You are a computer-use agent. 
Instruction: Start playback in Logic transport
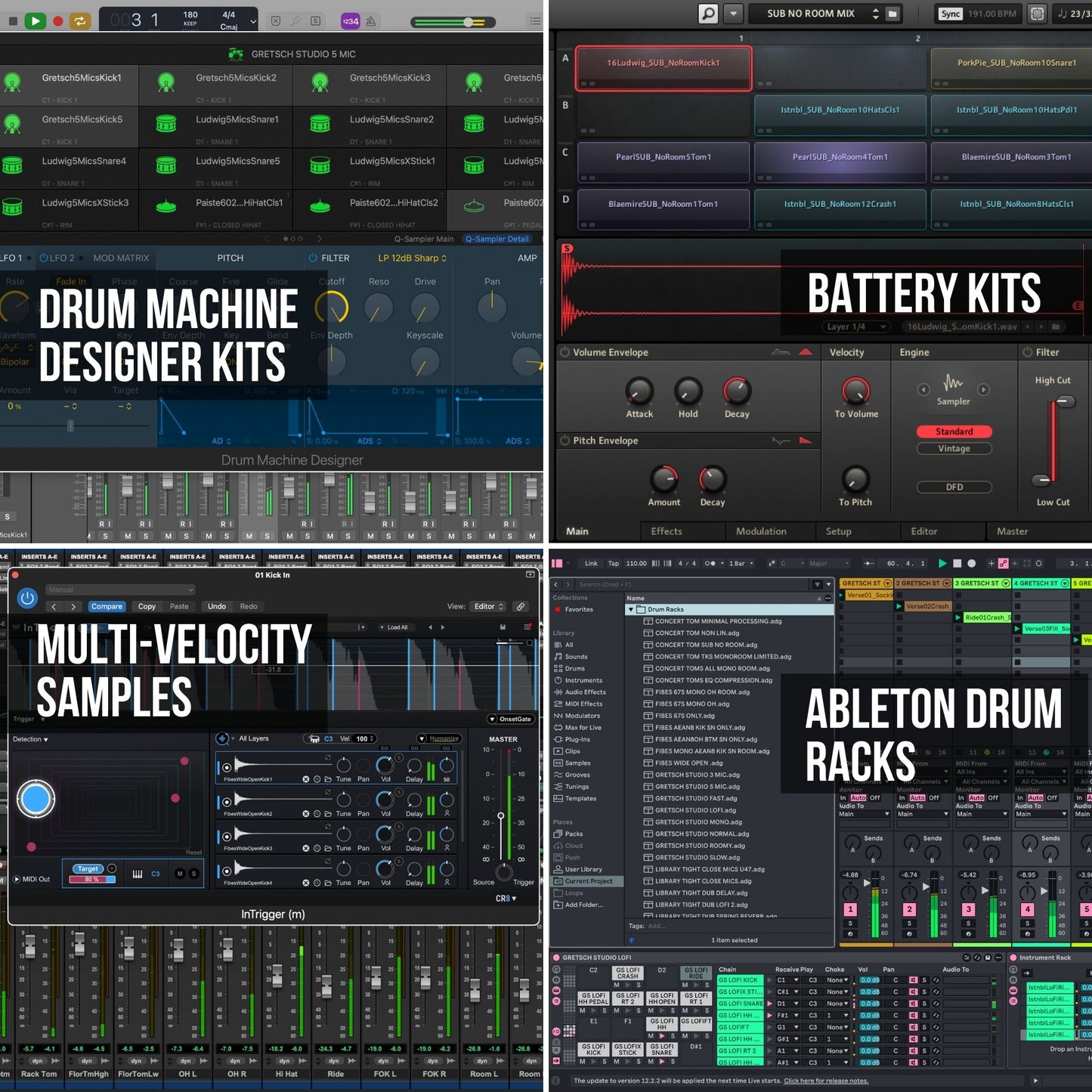pos(35,21)
